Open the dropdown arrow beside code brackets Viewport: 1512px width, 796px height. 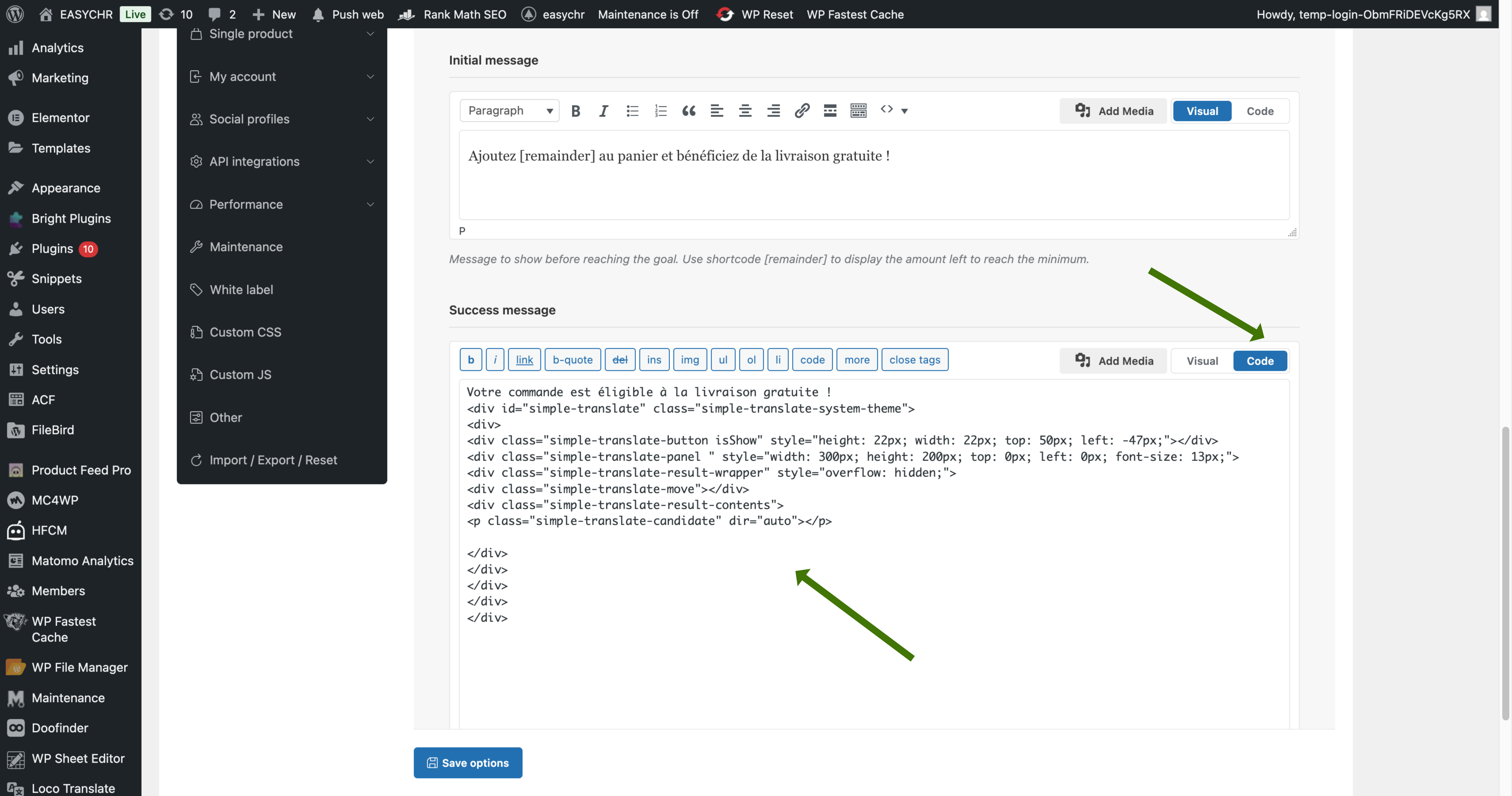(905, 111)
